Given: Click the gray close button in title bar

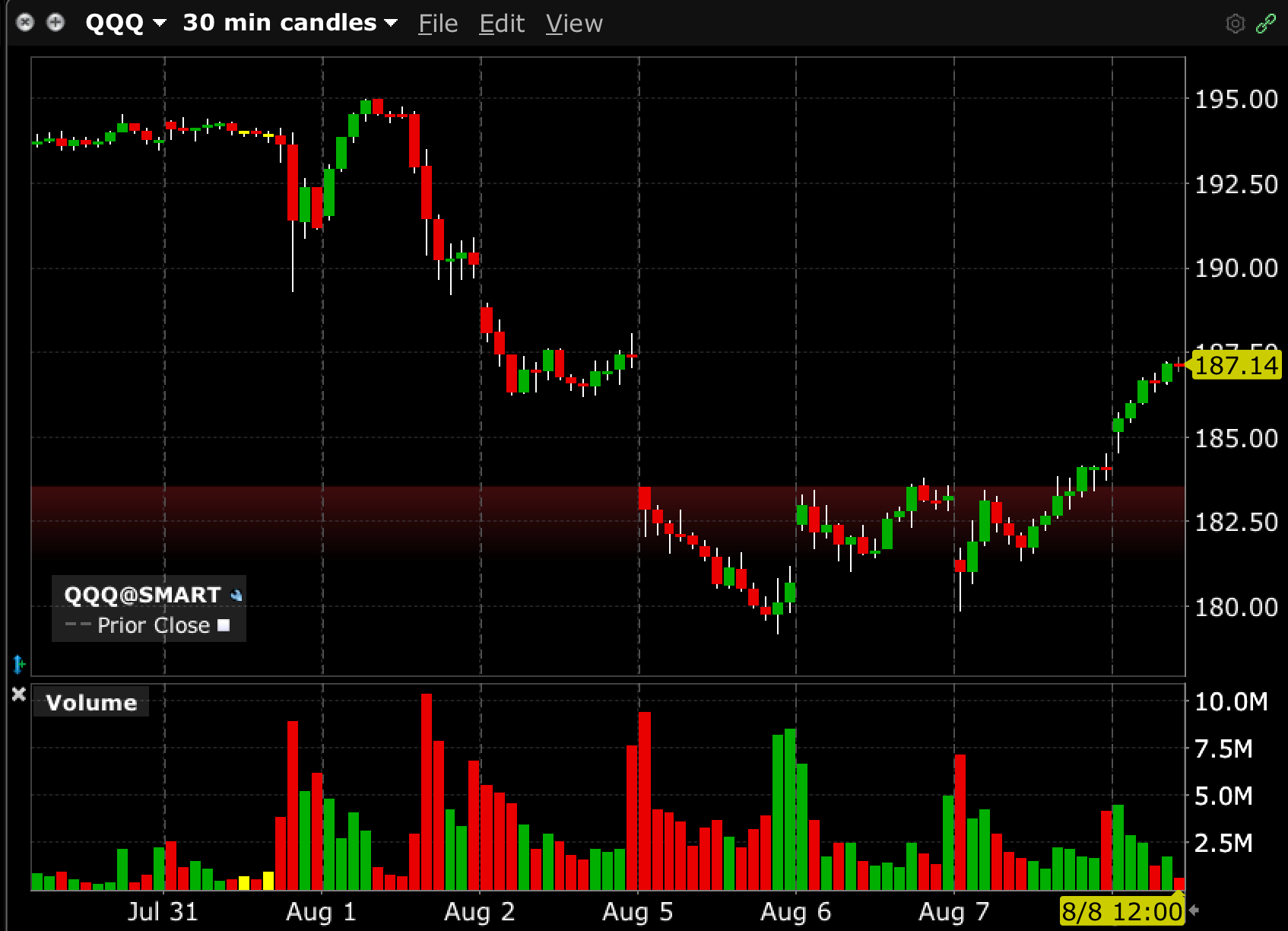Looking at the screenshot, I should pos(26,23).
